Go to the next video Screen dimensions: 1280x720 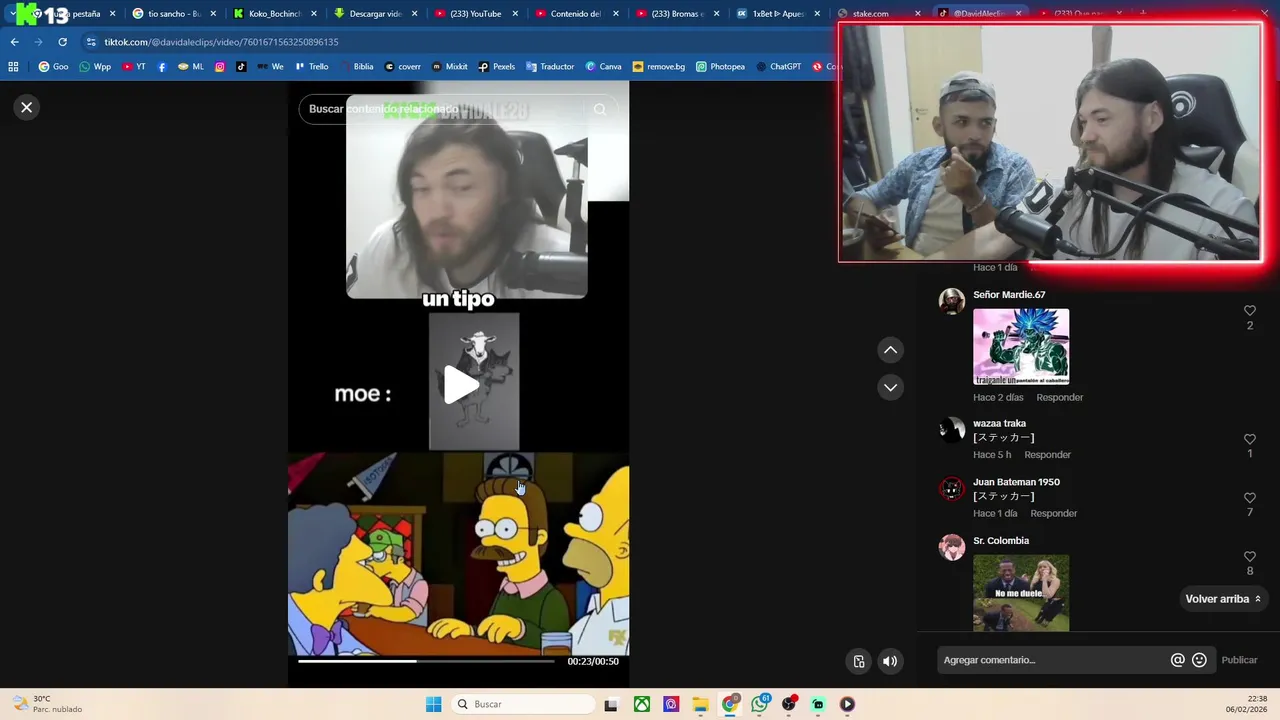[x=890, y=387]
